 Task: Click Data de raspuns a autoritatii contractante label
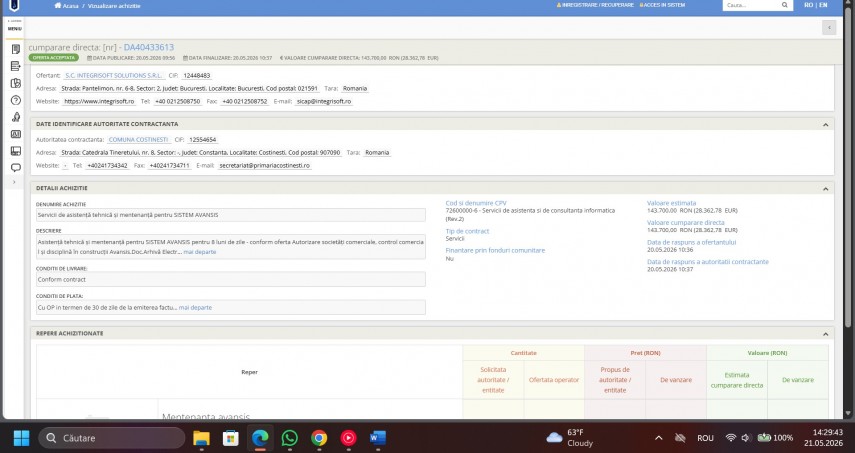[x=708, y=262]
